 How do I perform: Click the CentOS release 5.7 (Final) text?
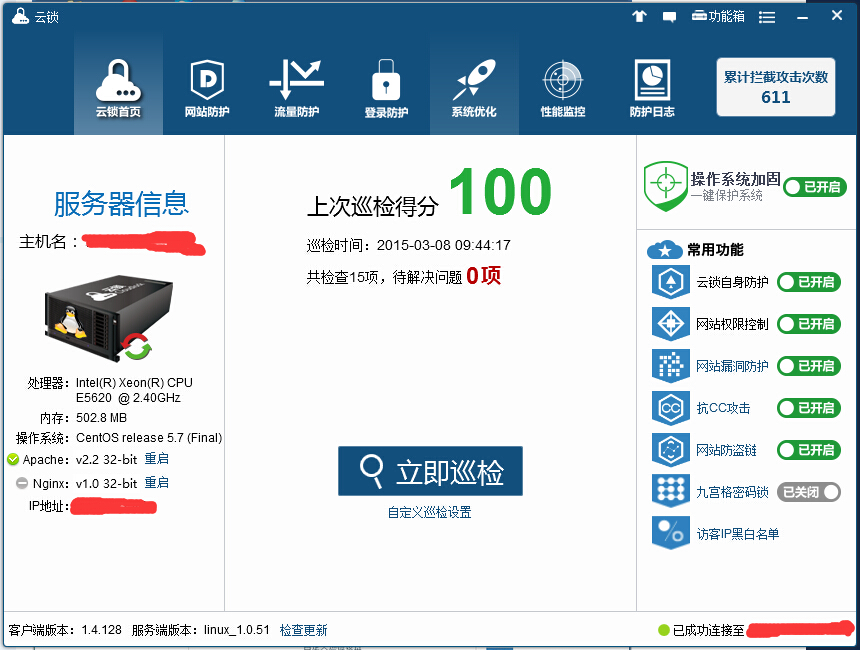(149, 438)
